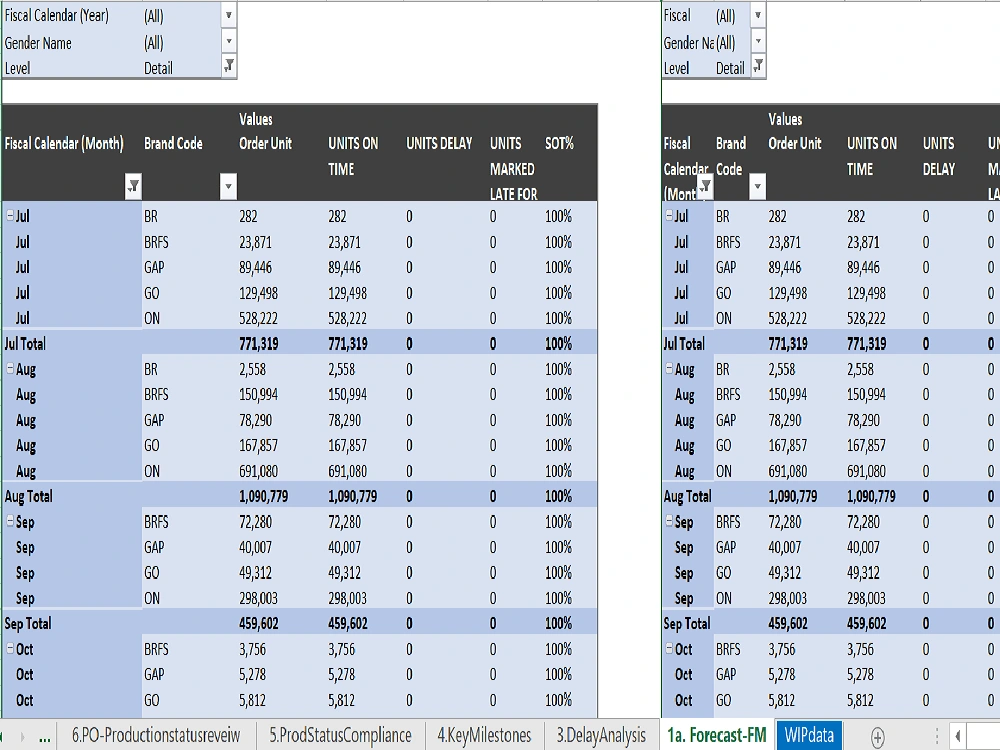1000x750 pixels.
Task: Open Gender Name filter dropdown in right pivot
Action: click(x=758, y=41)
